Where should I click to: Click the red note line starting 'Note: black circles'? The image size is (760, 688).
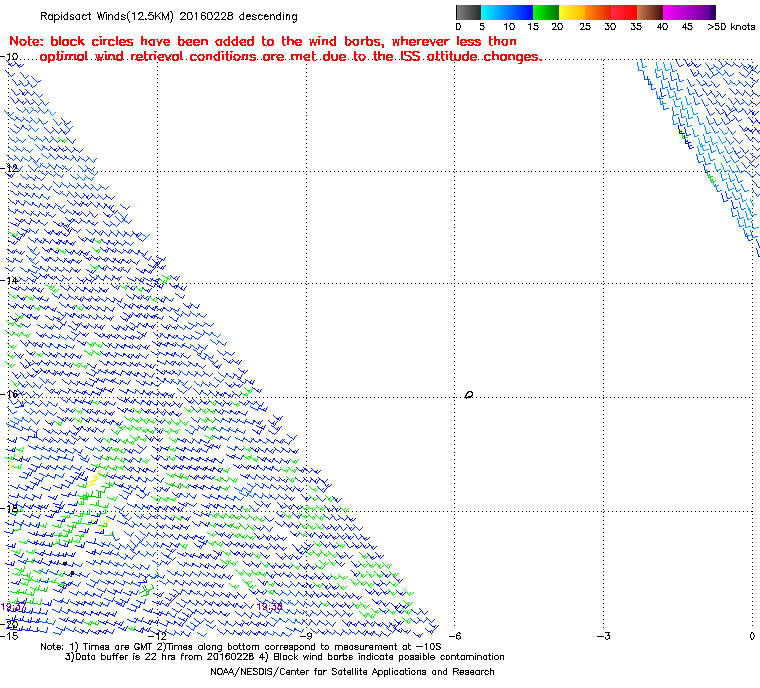click(263, 41)
